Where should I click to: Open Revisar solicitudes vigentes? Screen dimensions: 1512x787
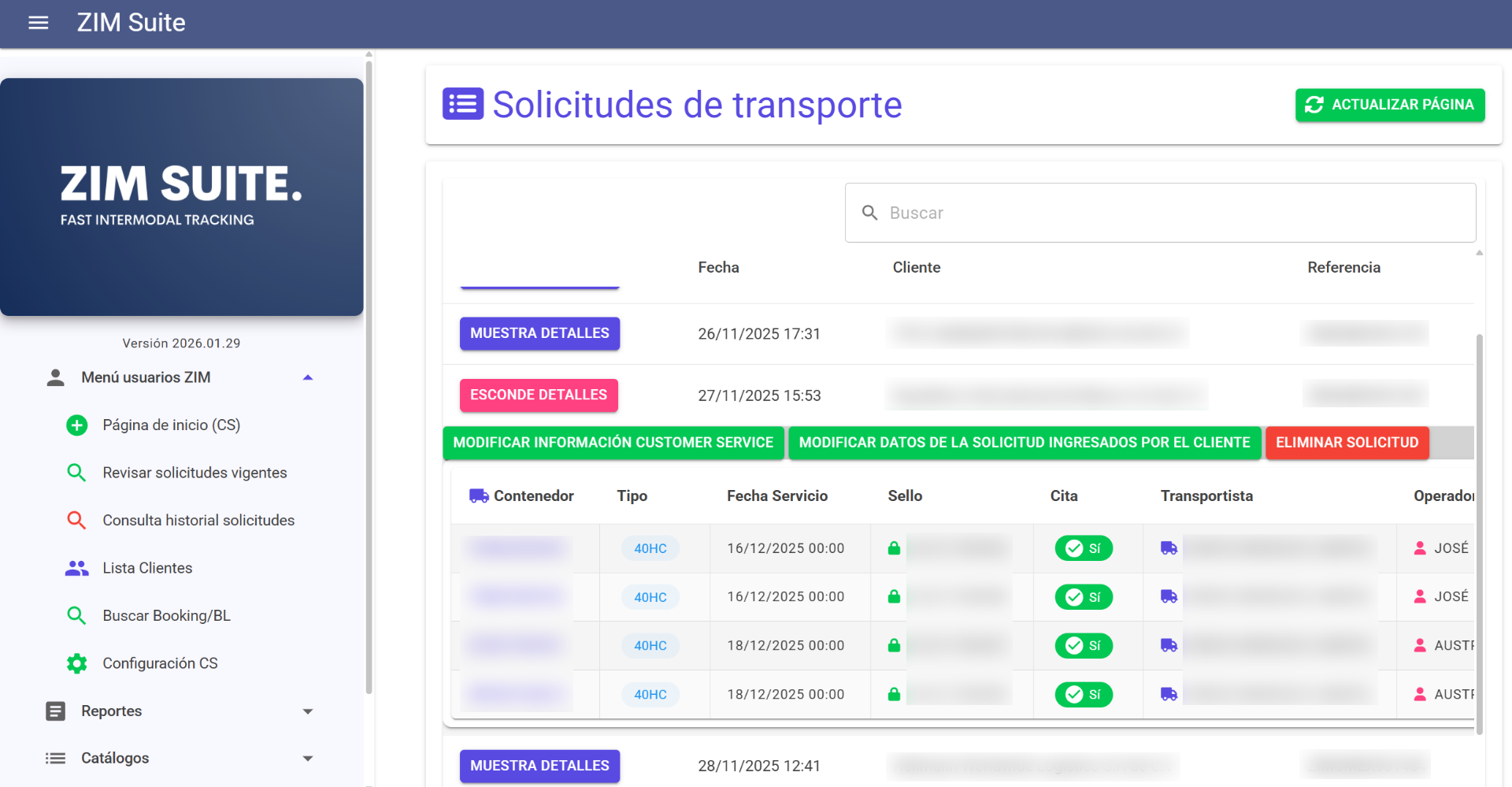pyautogui.click(x=195, y=473)
